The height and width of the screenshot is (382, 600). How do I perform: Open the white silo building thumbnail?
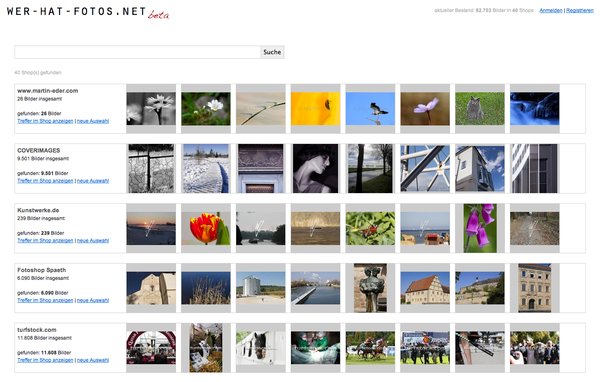pyautogui.click(x=261, y=288)
